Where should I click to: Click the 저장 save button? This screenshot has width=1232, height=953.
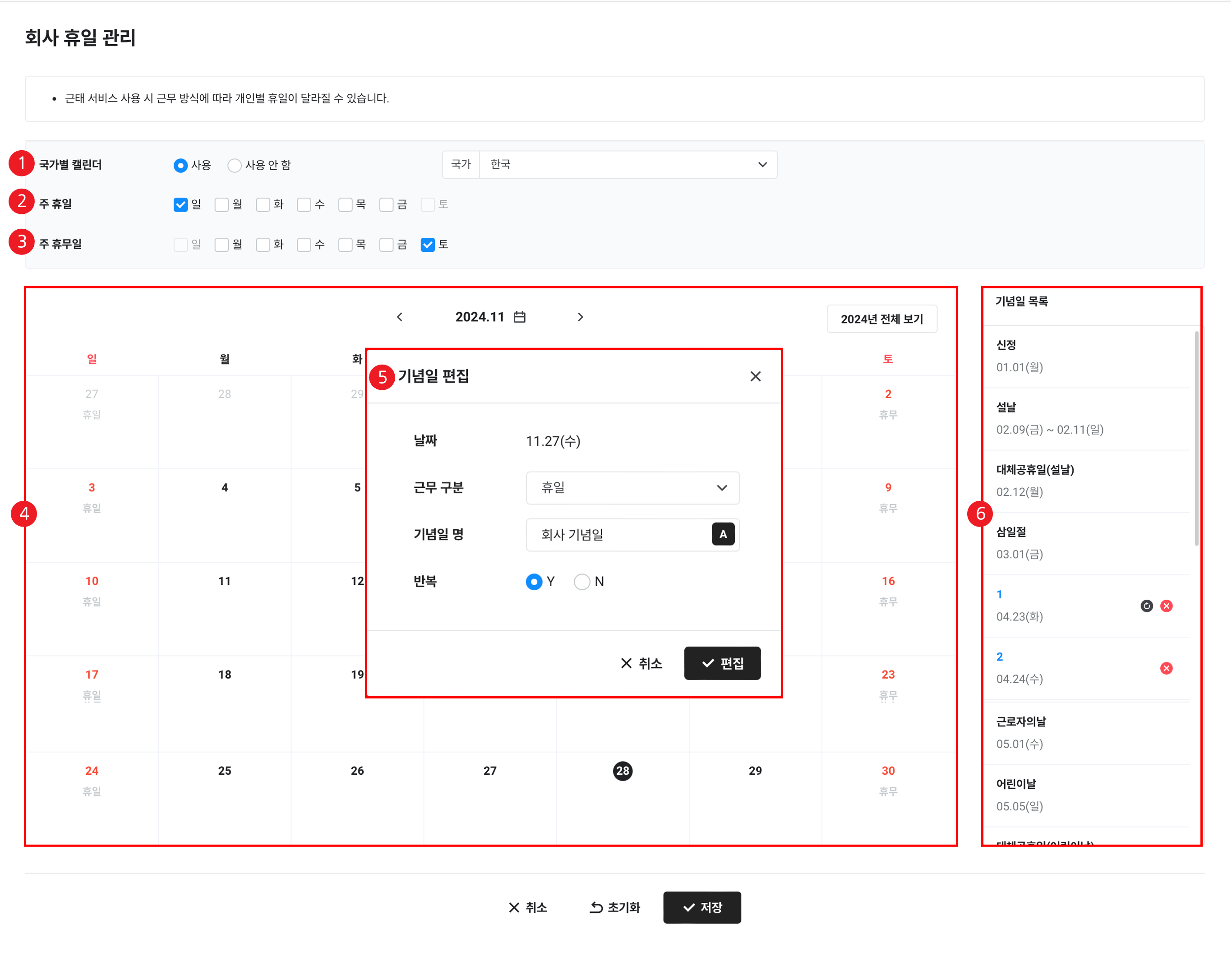point(702,907)
